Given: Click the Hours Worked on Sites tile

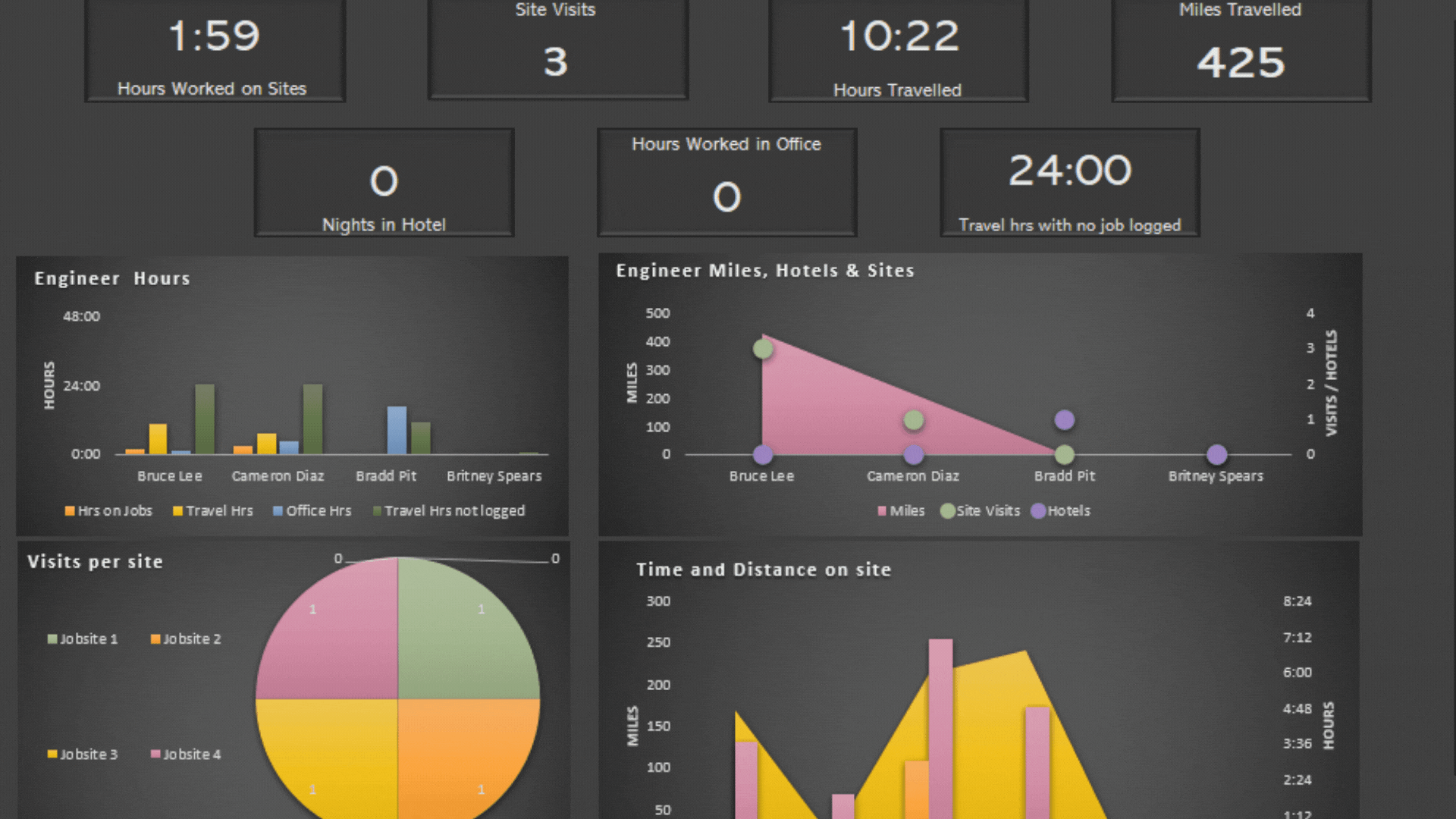Looking at the screenshot, I should coord(215,50).
